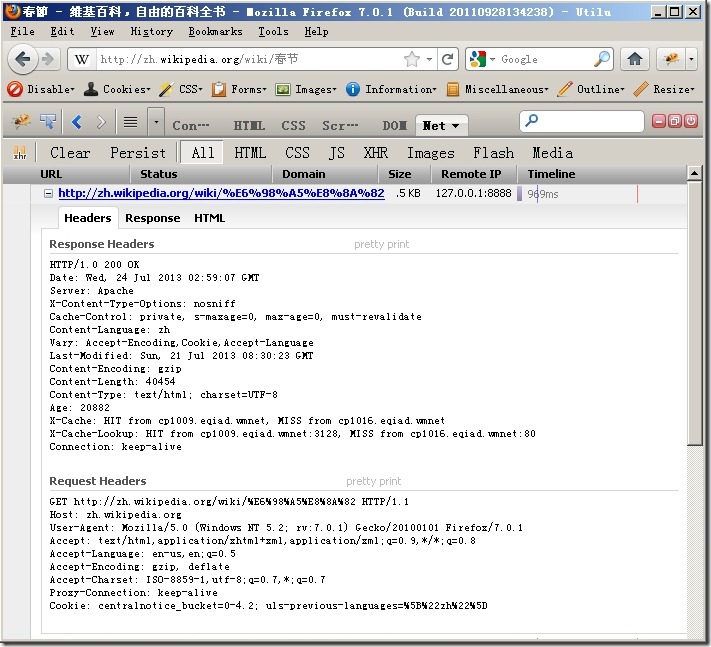Screen dimensions: 711x647
Task: Reload the page with the refresh icon
Action: click(448, 59)
